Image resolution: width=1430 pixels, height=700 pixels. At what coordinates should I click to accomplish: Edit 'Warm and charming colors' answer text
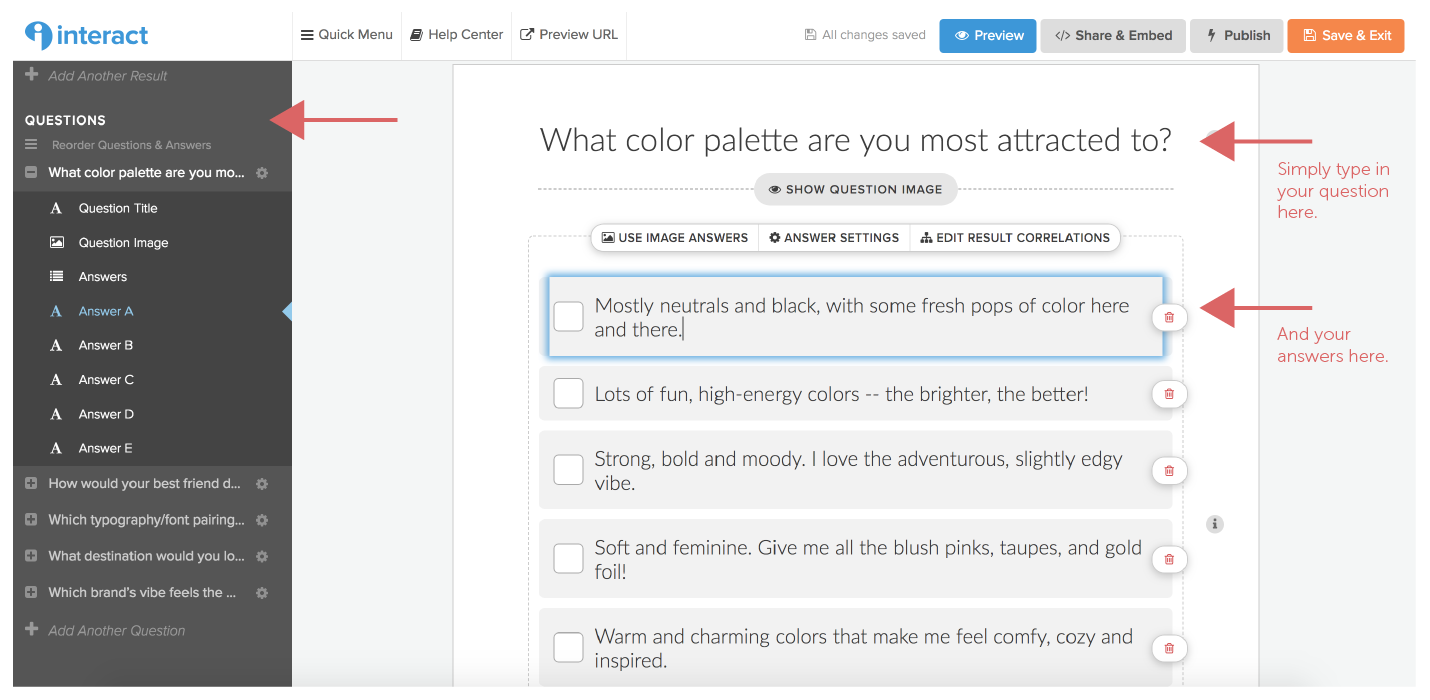click(x=863, y=648)
